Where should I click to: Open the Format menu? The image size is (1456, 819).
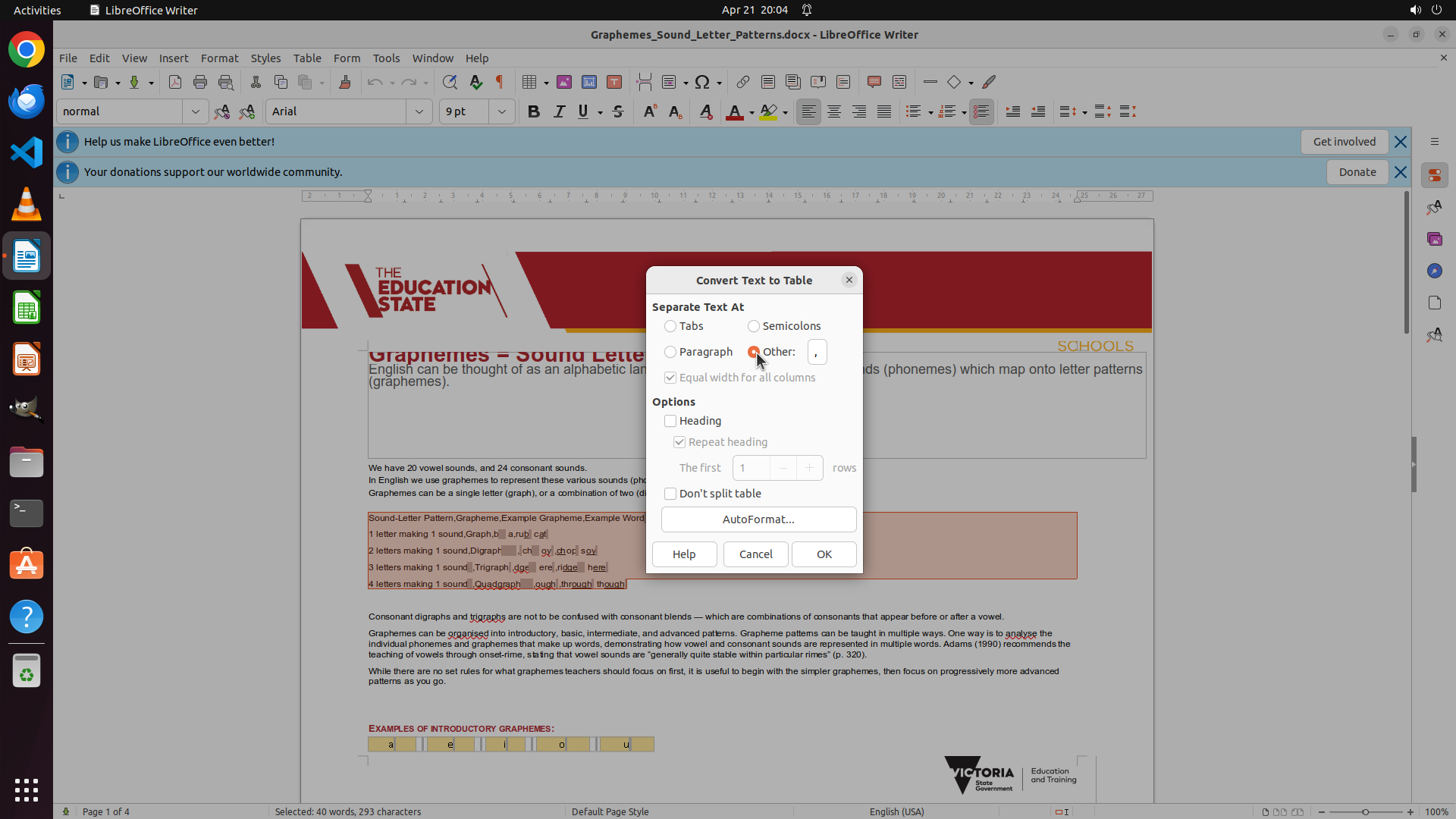[x=219, y=58]
